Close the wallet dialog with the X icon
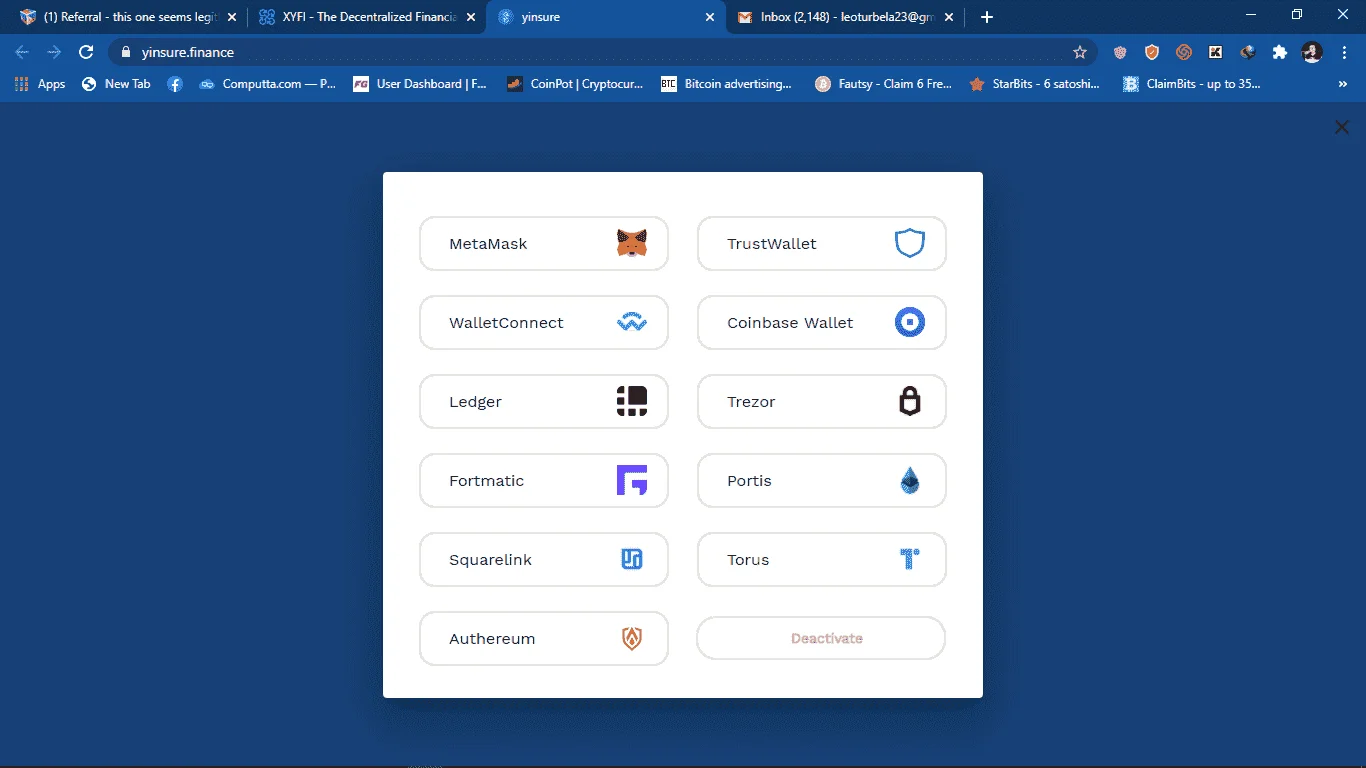The image size is (1366, 768). [x=1342, y=127]
